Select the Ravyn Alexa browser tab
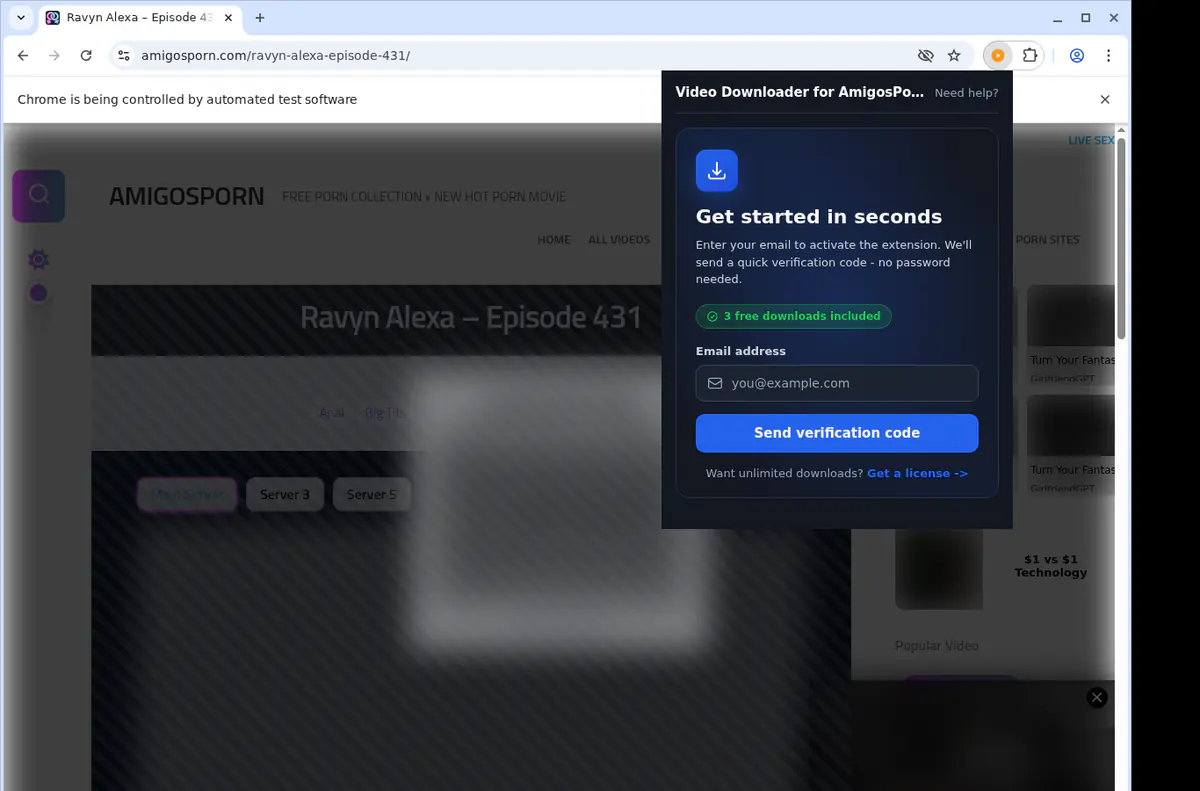This screenshot has height=791, width=1200. tap(138, 18)
